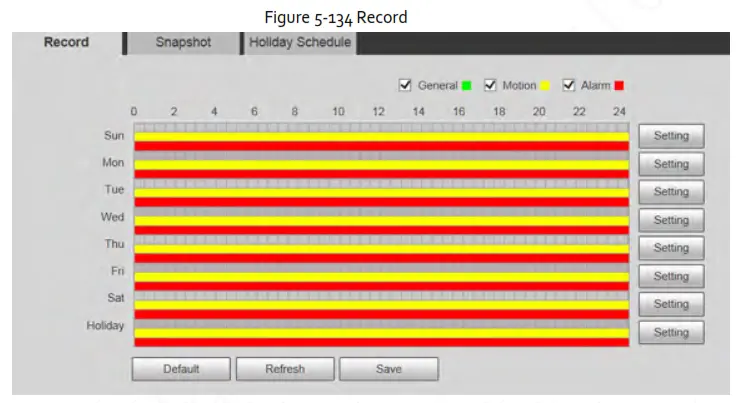
Task: Click Friday's red alarm timeline bar
Action: pyautogui.click(x=382, y=286)
